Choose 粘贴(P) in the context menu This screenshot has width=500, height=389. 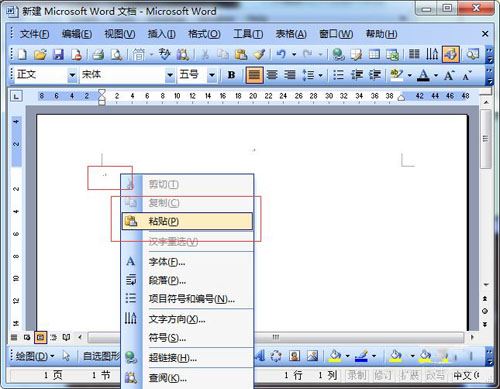coord(187,221)
